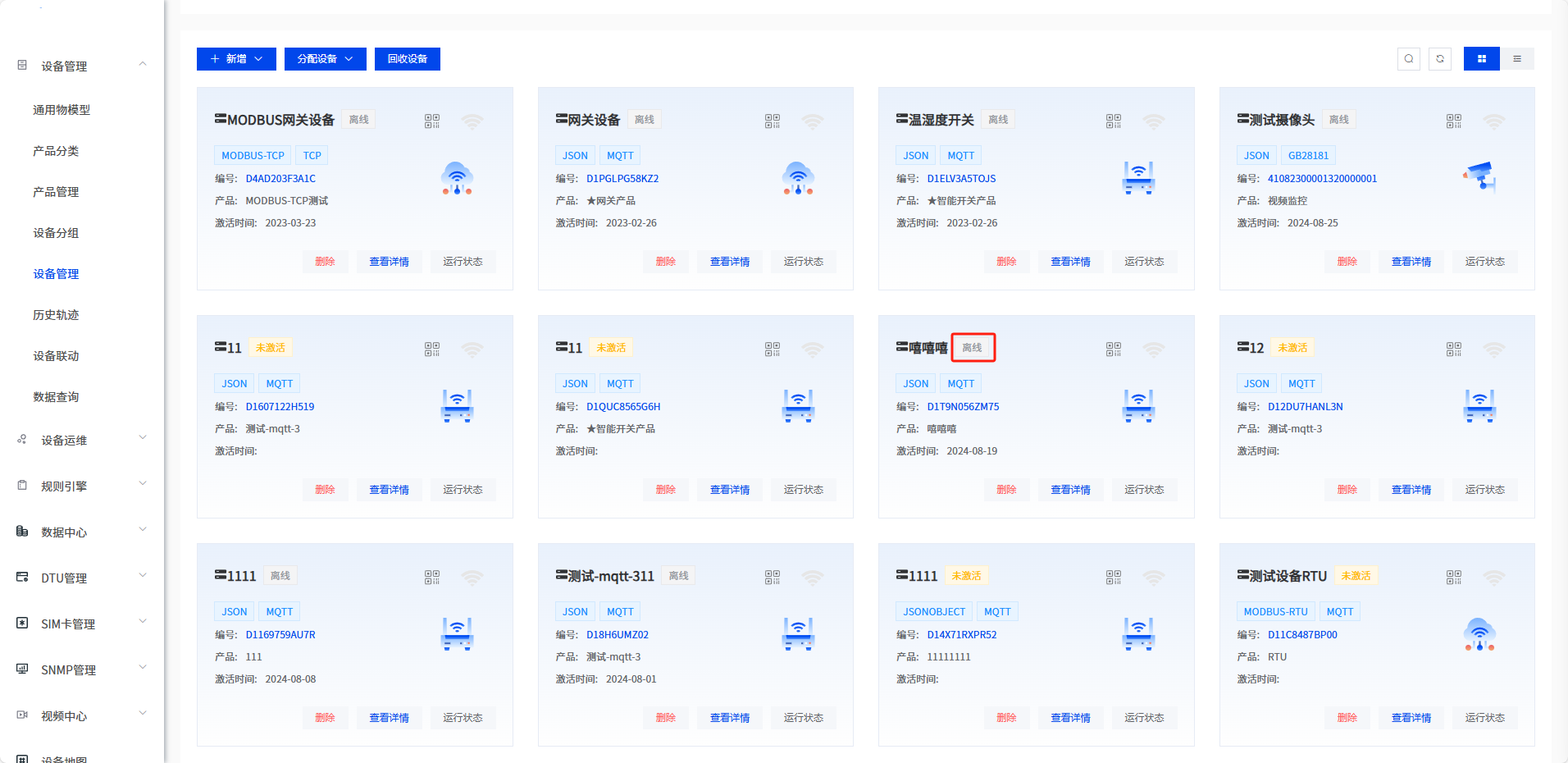Click device number D4AD203F3A1C
The height and width of the screenshot is (763, 1568).
point(280,179)
